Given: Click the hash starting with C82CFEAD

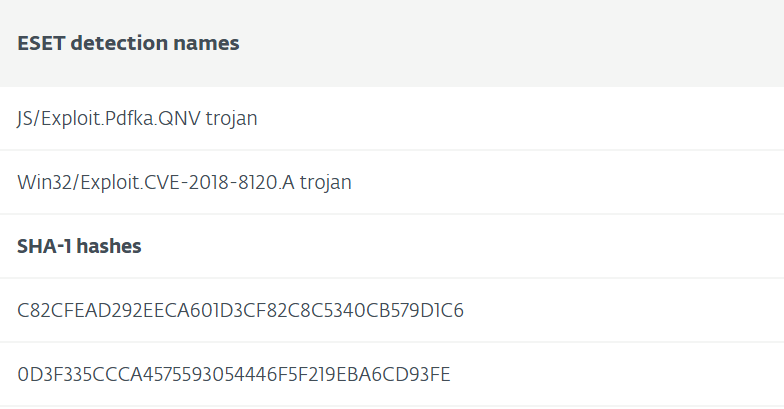Looking at the screenshot, I should tap(240, 311).
